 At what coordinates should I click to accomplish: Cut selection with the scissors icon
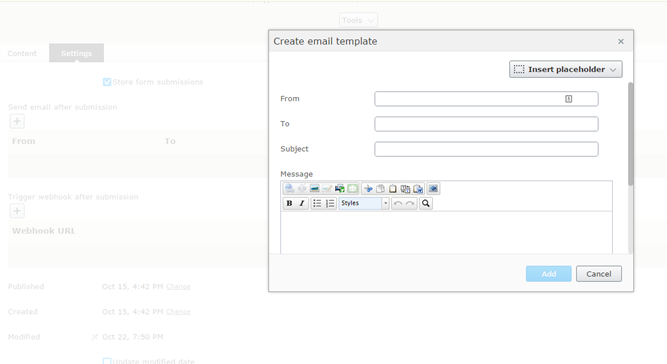tap(368, 189)
